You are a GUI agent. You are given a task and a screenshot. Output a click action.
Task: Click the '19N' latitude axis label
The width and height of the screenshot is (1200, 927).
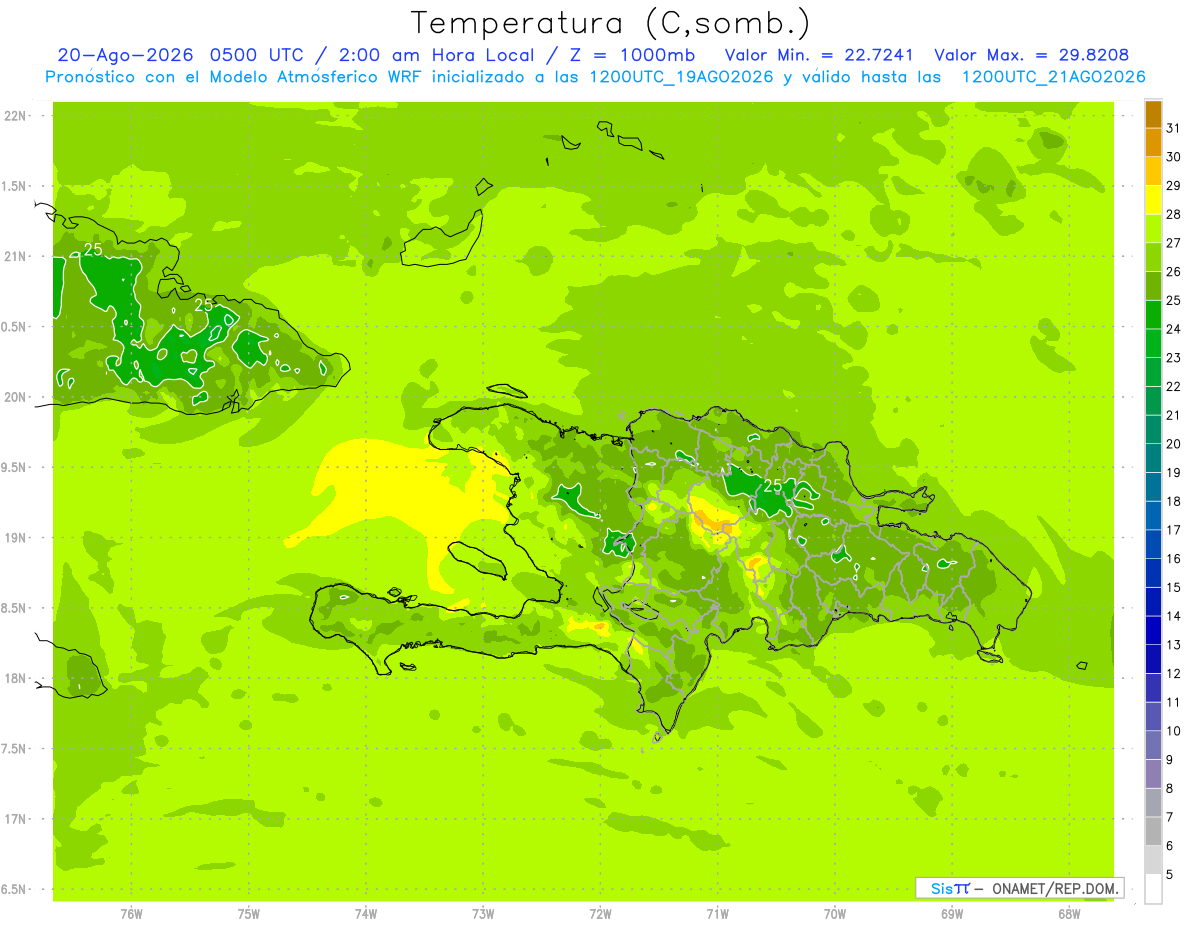(15, 537)
